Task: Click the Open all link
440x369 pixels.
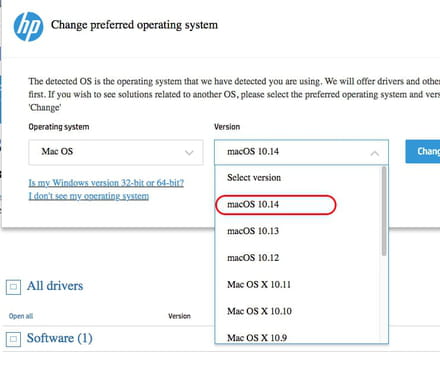Action: (21, 316)
